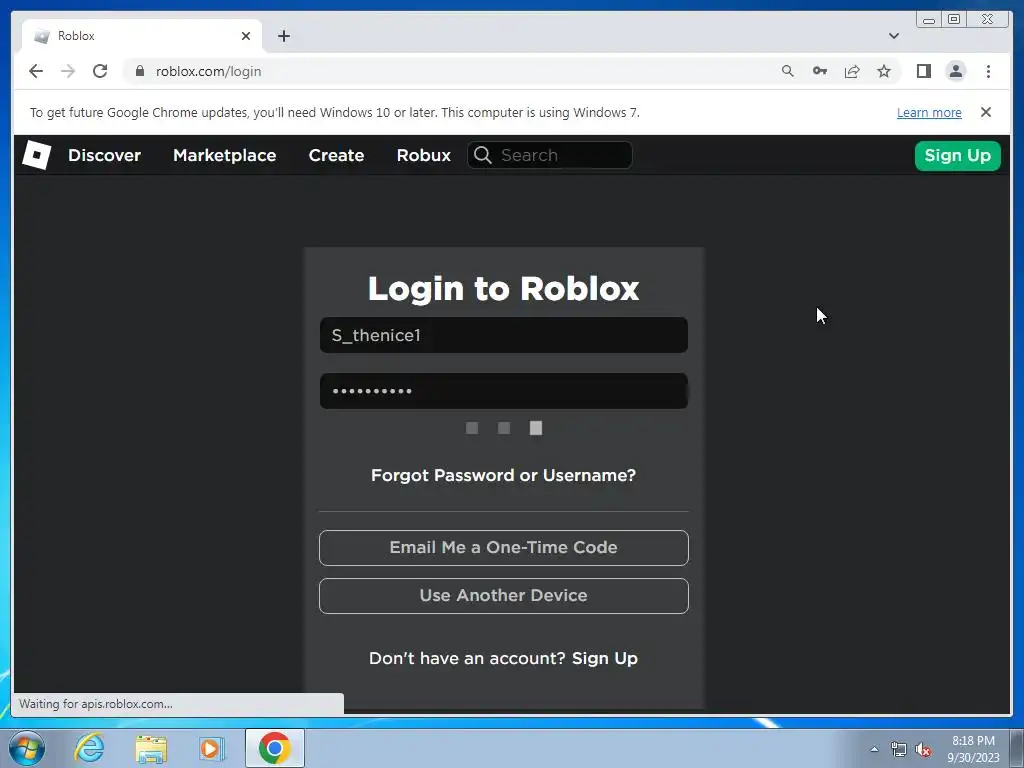Viewport: 1024px width, 768px height.
Task: Click the Waiting for apis.roblox.com status text
Action: click(x=96, y=704)
